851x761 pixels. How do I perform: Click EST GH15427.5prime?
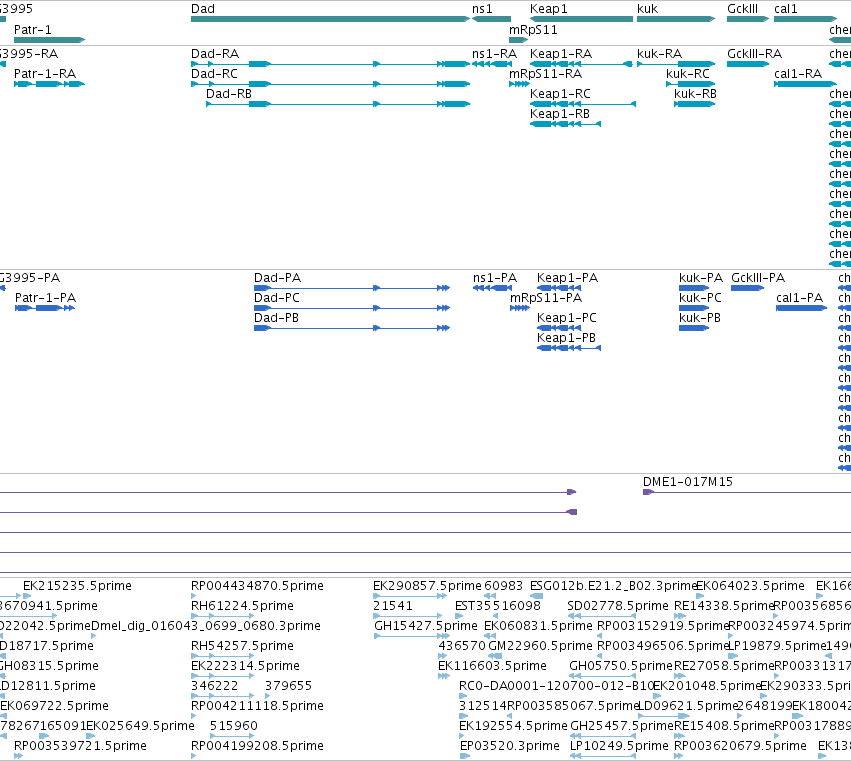click(426, 626)
